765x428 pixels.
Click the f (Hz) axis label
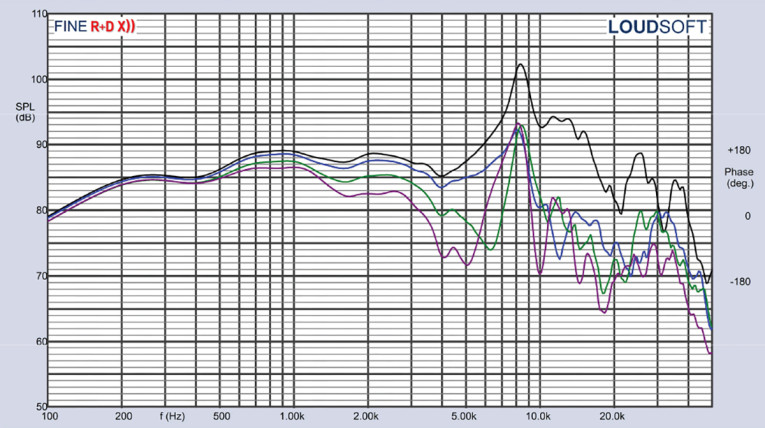pyautogui.click(x=173, y=415)
